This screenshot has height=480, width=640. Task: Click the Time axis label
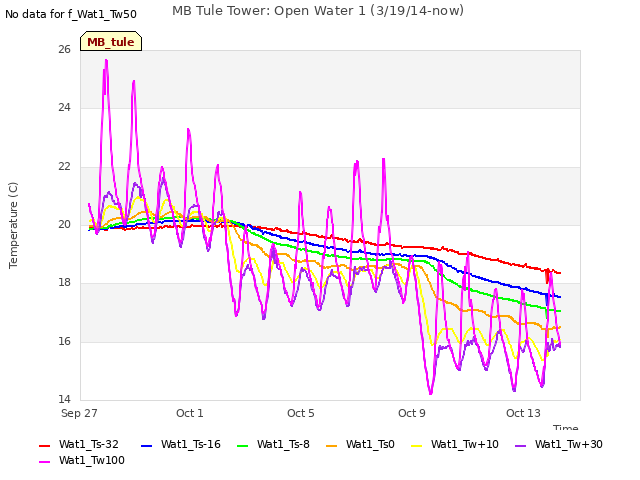[x=566, y=427]
